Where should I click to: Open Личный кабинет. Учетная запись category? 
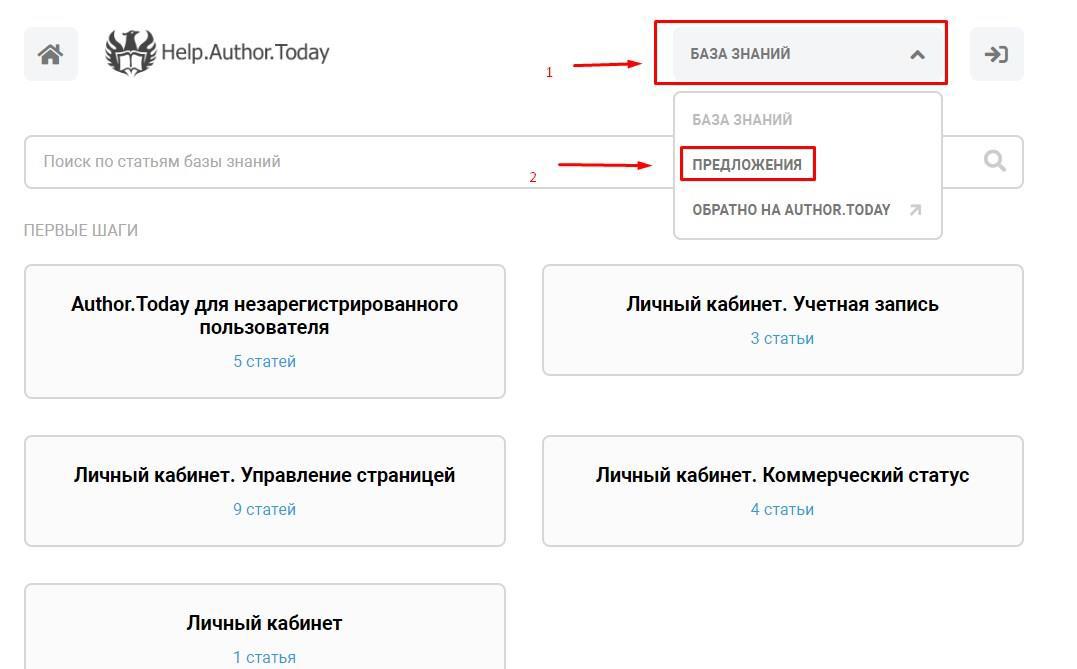(x=782, y=304)
